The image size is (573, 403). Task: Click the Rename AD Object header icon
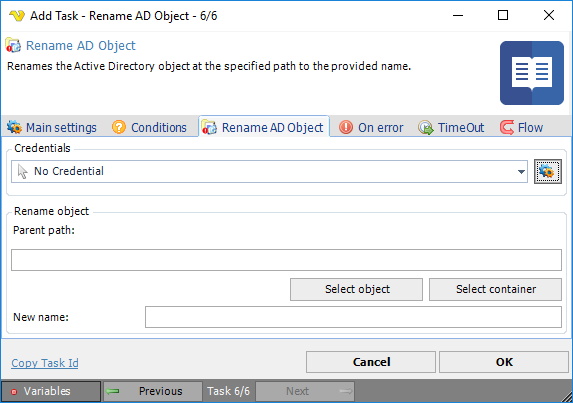pos(13,46)
